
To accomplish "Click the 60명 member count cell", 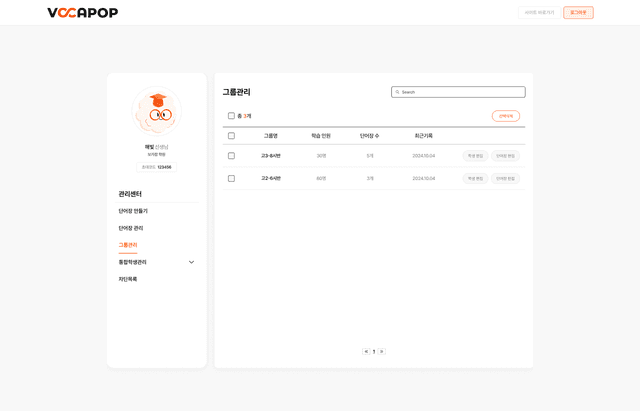I will [x=321, y=178].
